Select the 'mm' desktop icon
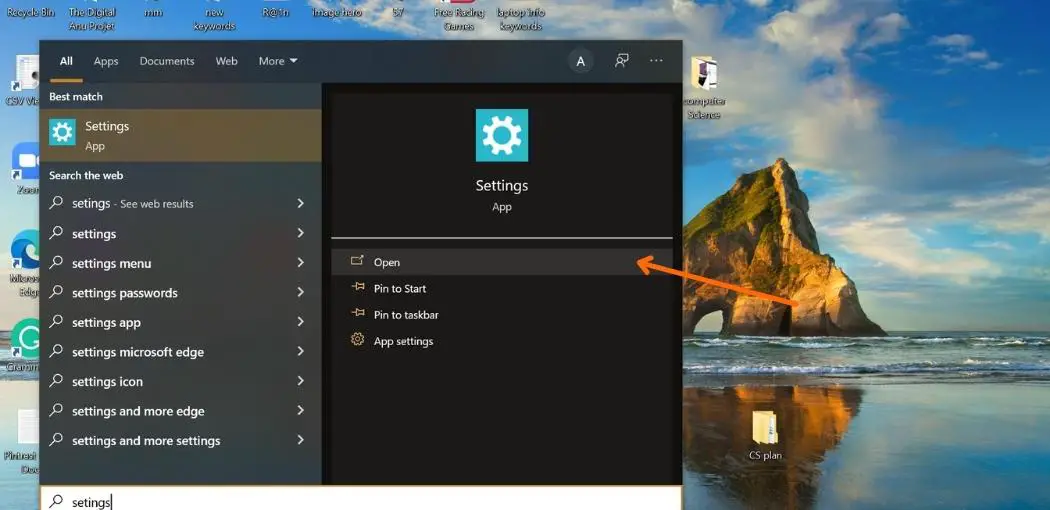1050x510 pixels. click(153, 11)
